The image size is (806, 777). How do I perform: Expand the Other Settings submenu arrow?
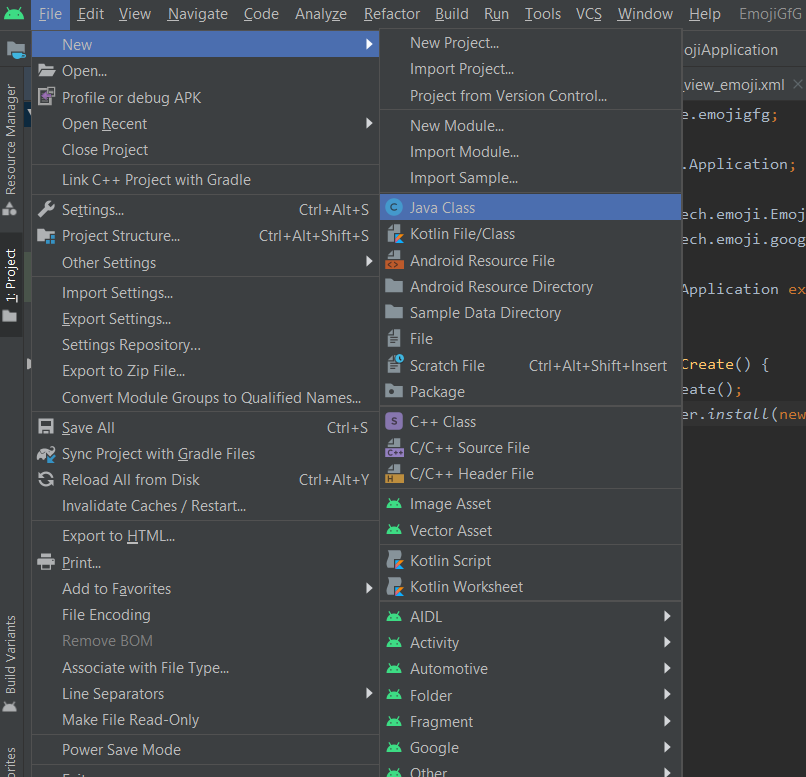(369, 262)
